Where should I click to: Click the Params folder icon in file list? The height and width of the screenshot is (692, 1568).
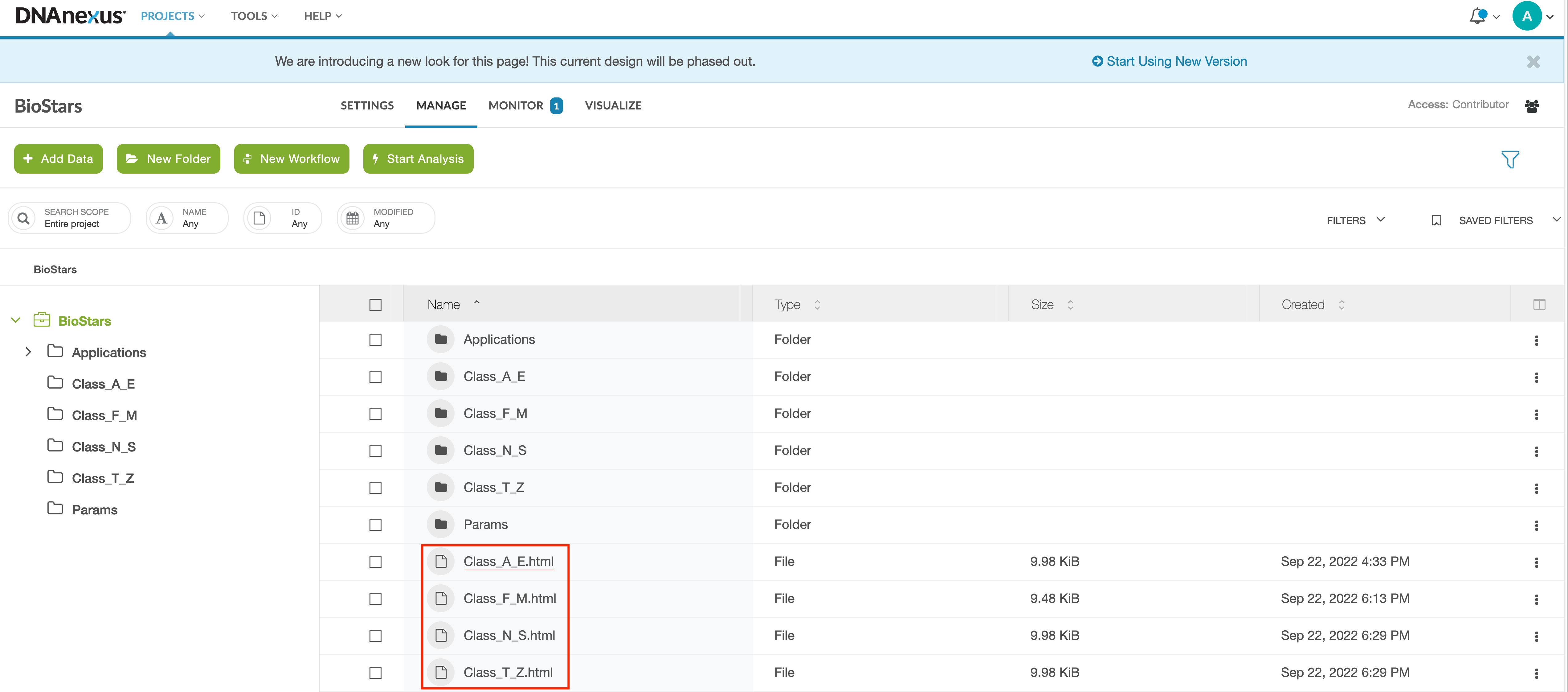coord(441,525)
